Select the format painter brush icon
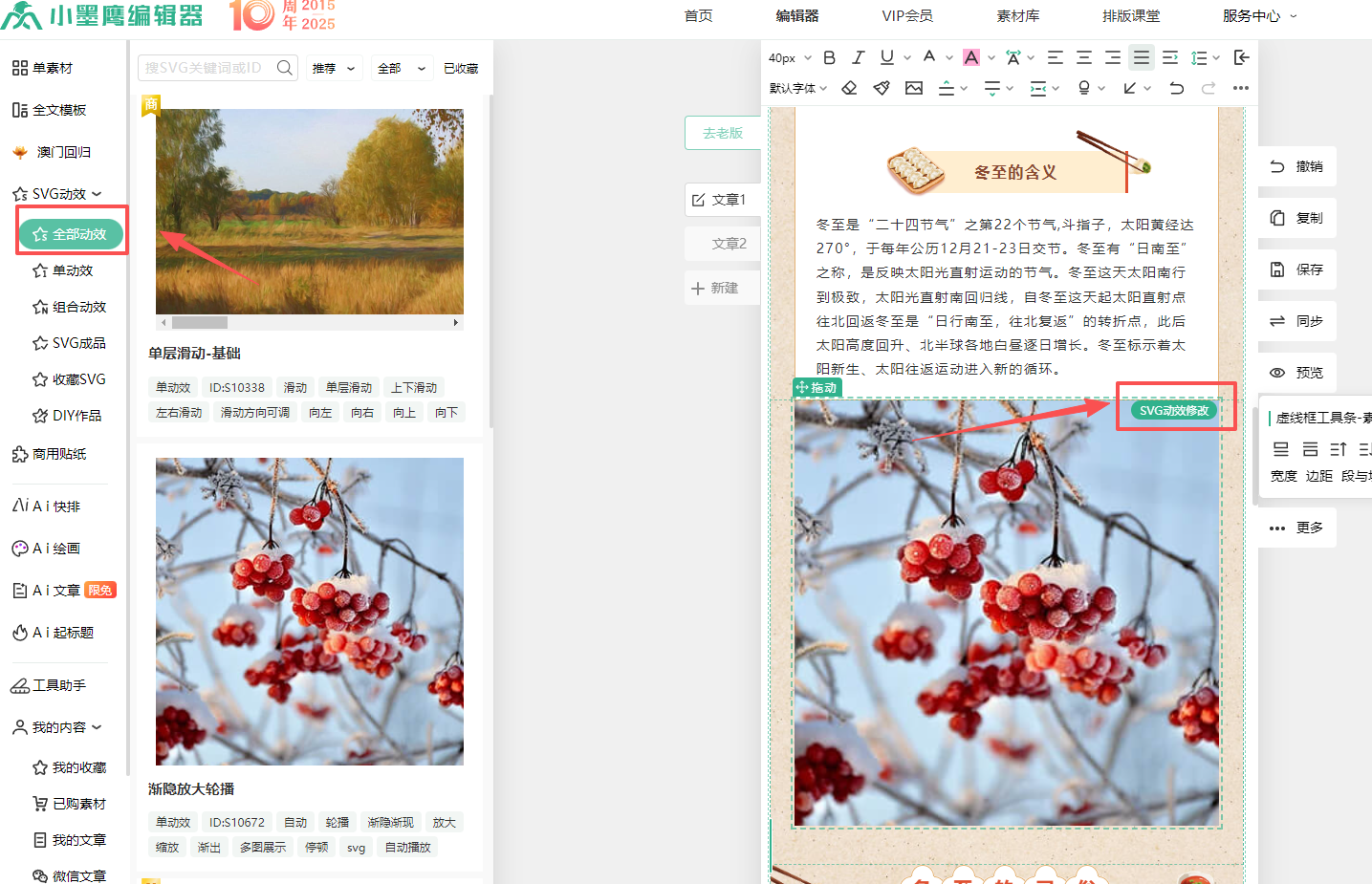Viewport: 1372px width, 884px height. [x=882, y=88]
